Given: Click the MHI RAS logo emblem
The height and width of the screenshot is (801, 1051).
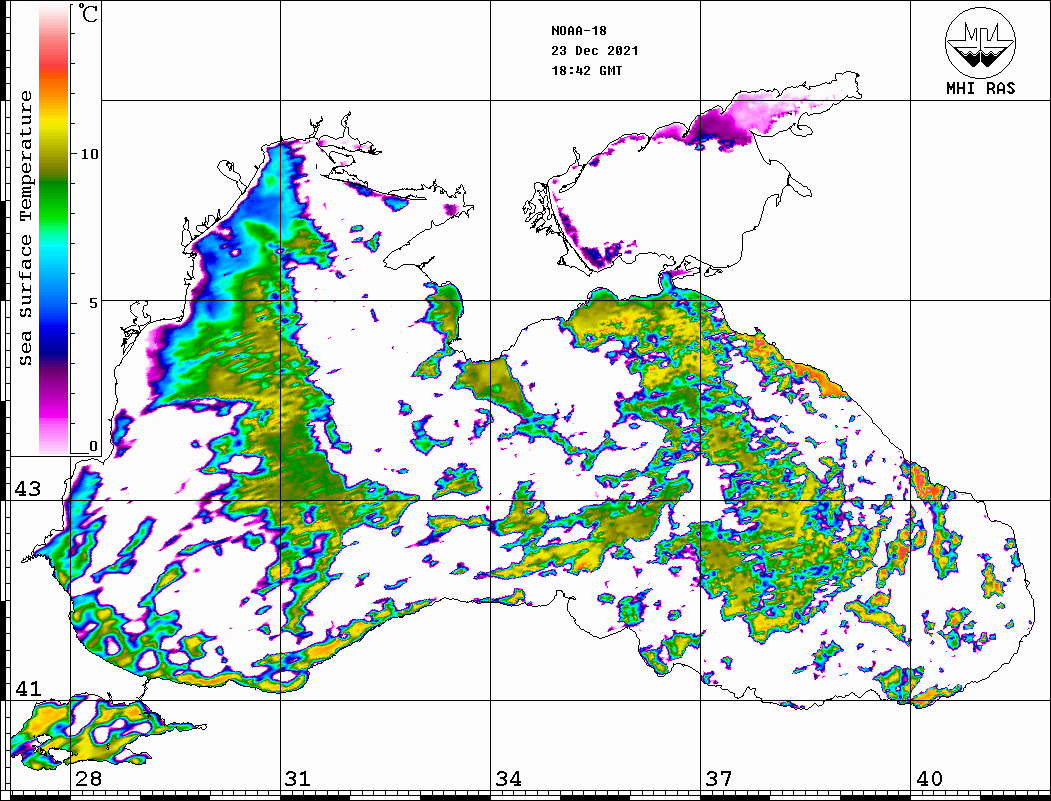Looking at the screenshot, I should [980, 42].
